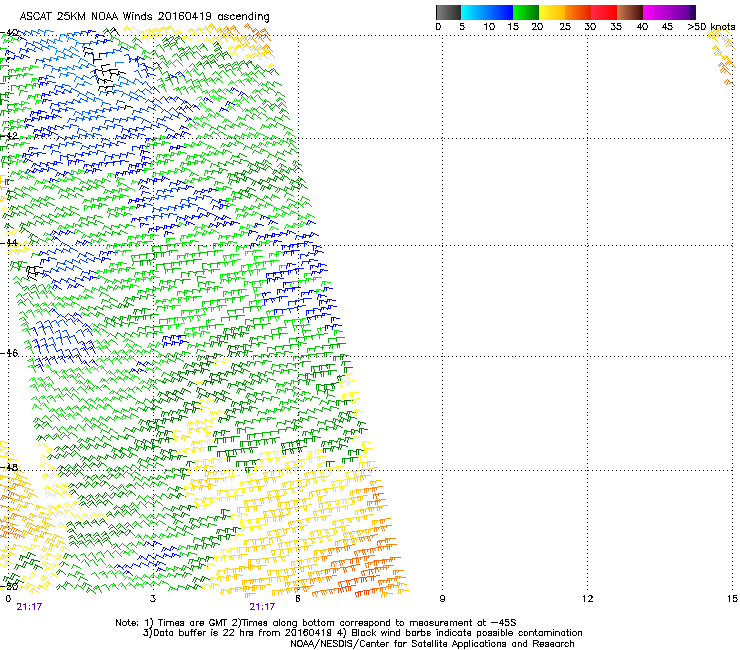Screen dimensions: 740x650
Task: Click the '10' legend speed label
Action: pos(489,27)
